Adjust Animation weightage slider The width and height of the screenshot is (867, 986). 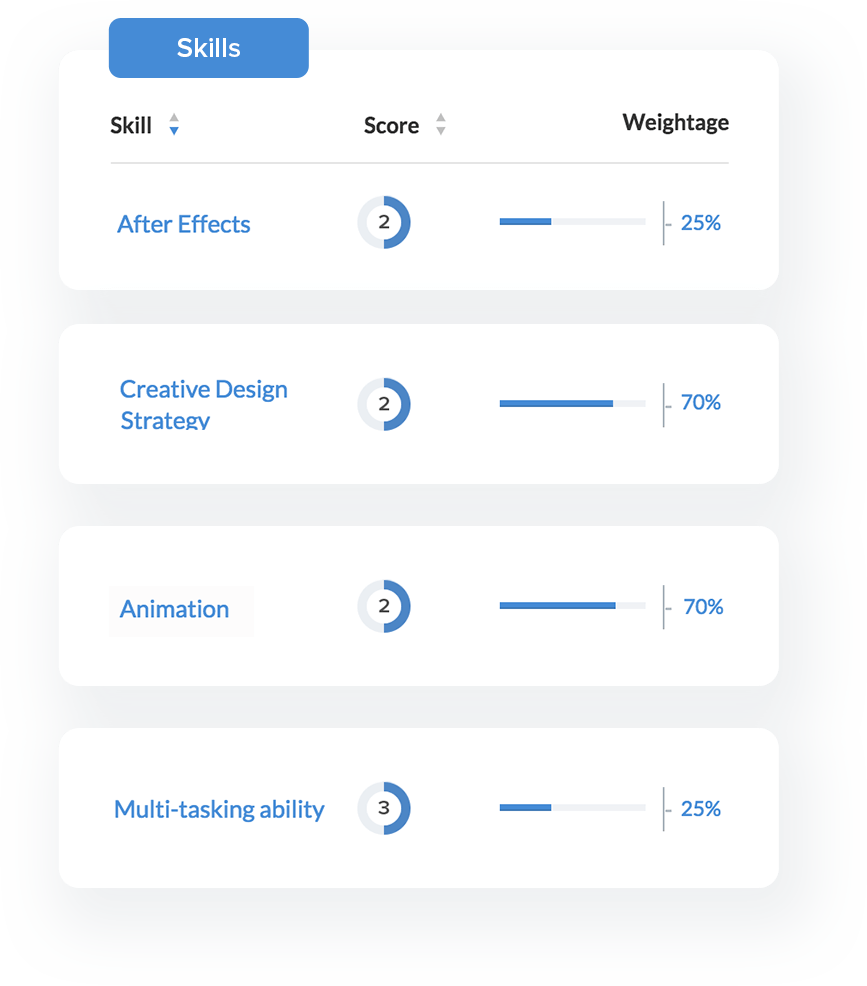pos(572,605)
